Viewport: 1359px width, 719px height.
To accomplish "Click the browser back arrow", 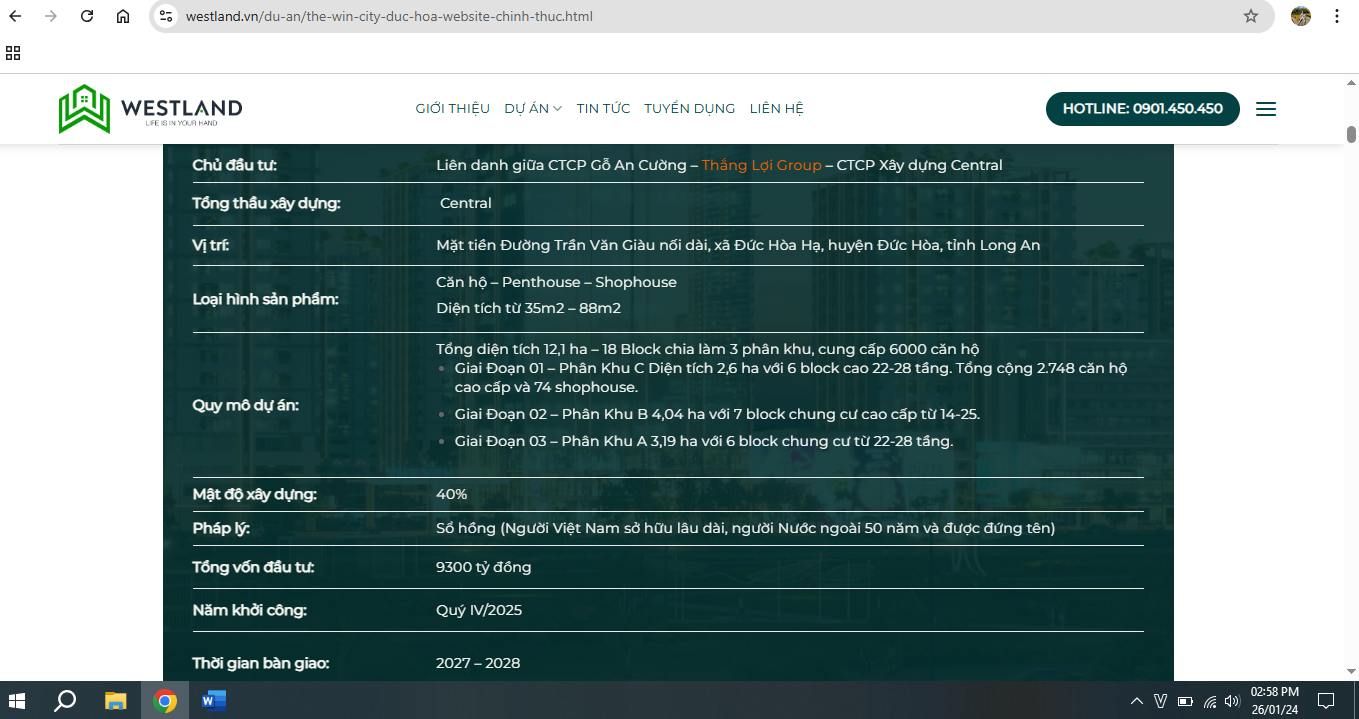I will coord(15,16).
